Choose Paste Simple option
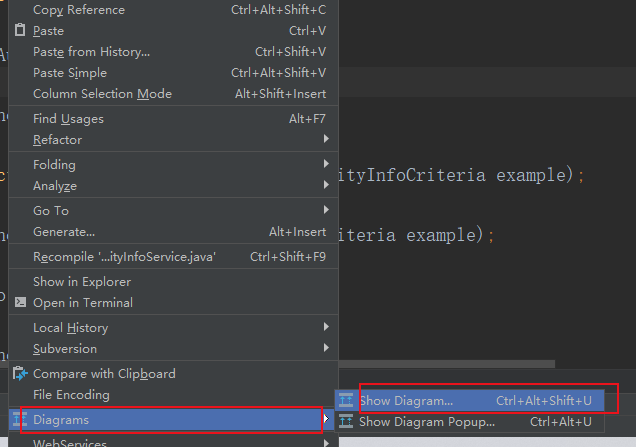636x447 pixels. click(174, 73)
